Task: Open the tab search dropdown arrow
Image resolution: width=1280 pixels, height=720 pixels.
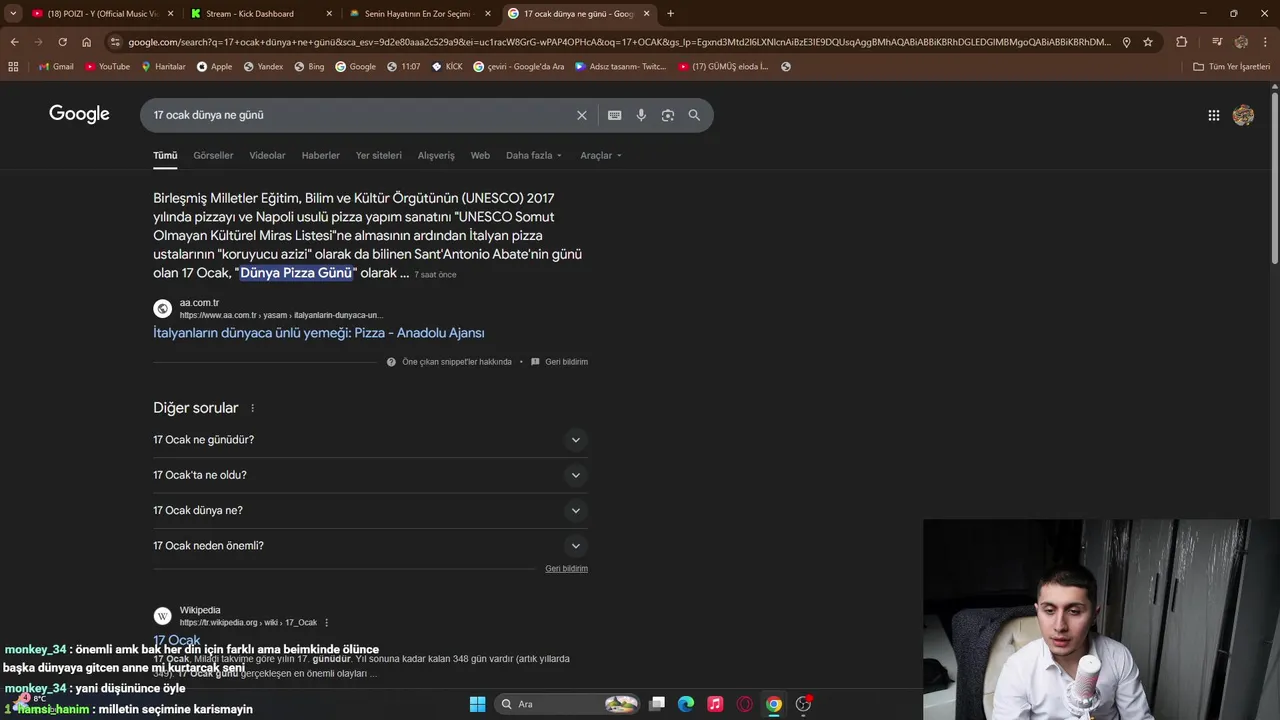Action: point(13,13)
